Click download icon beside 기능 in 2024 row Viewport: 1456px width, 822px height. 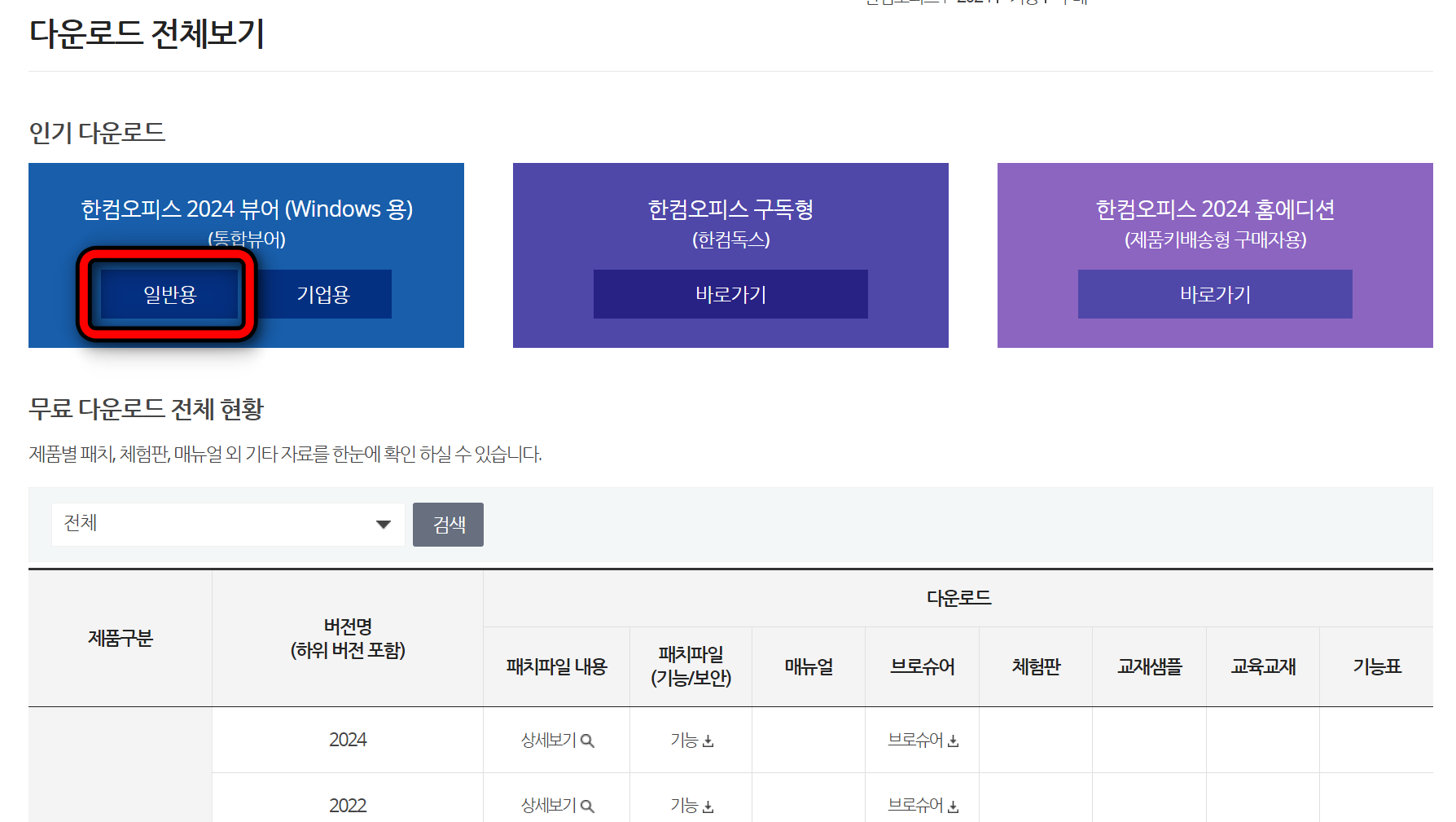pyautogui.click(x=708, y=741)
